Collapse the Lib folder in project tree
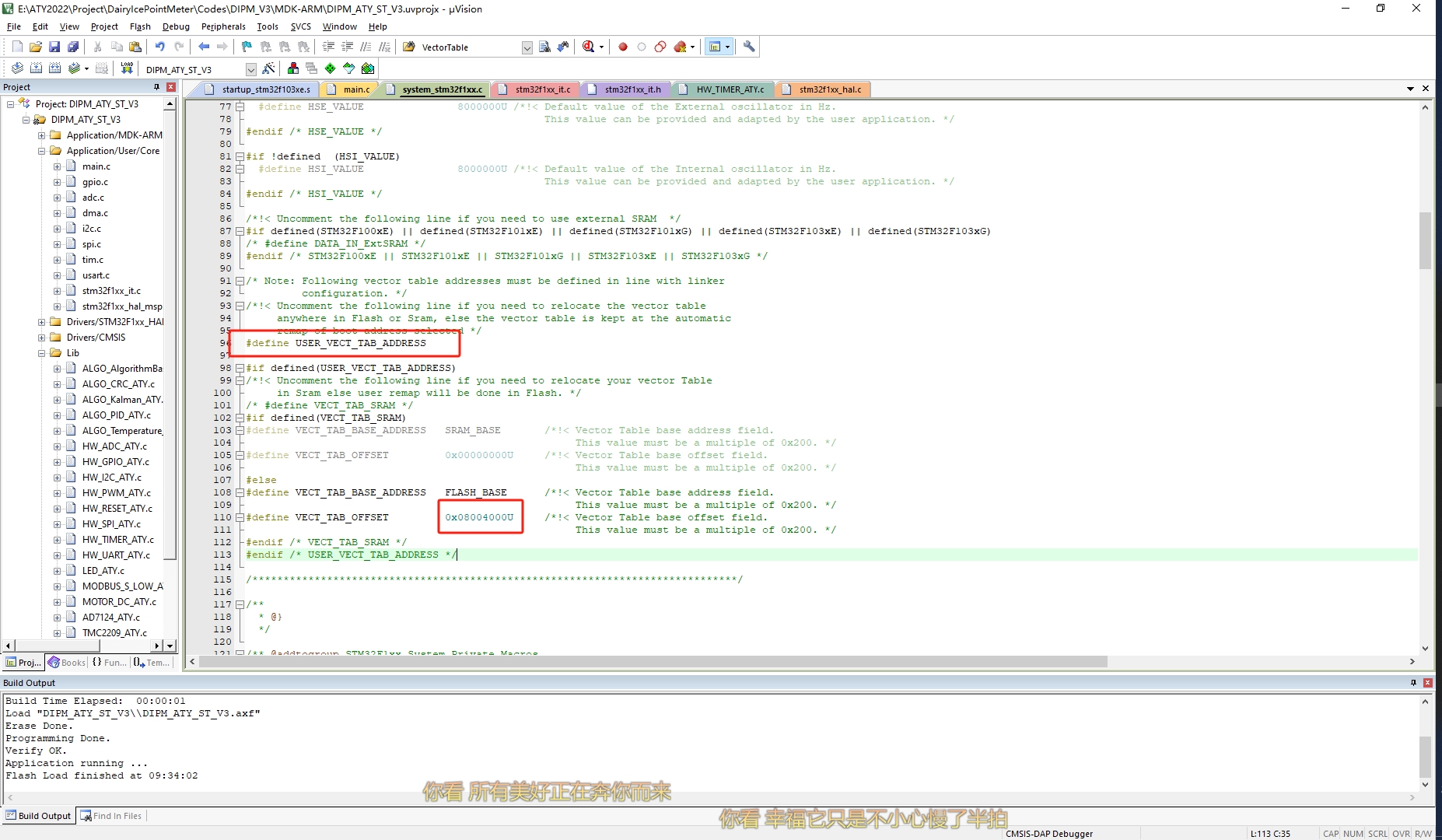1442x840 pixels. point(42,353)
